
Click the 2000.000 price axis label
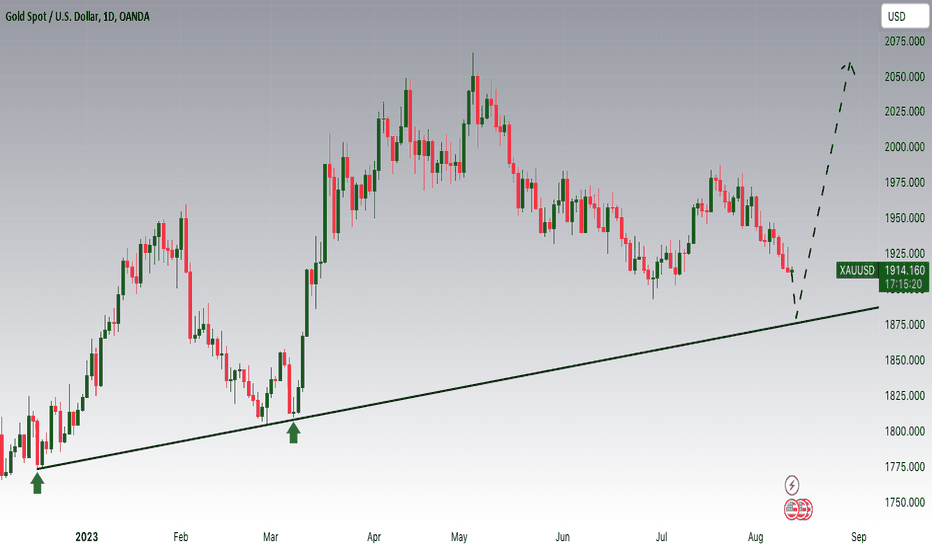(x=904, y=147)
